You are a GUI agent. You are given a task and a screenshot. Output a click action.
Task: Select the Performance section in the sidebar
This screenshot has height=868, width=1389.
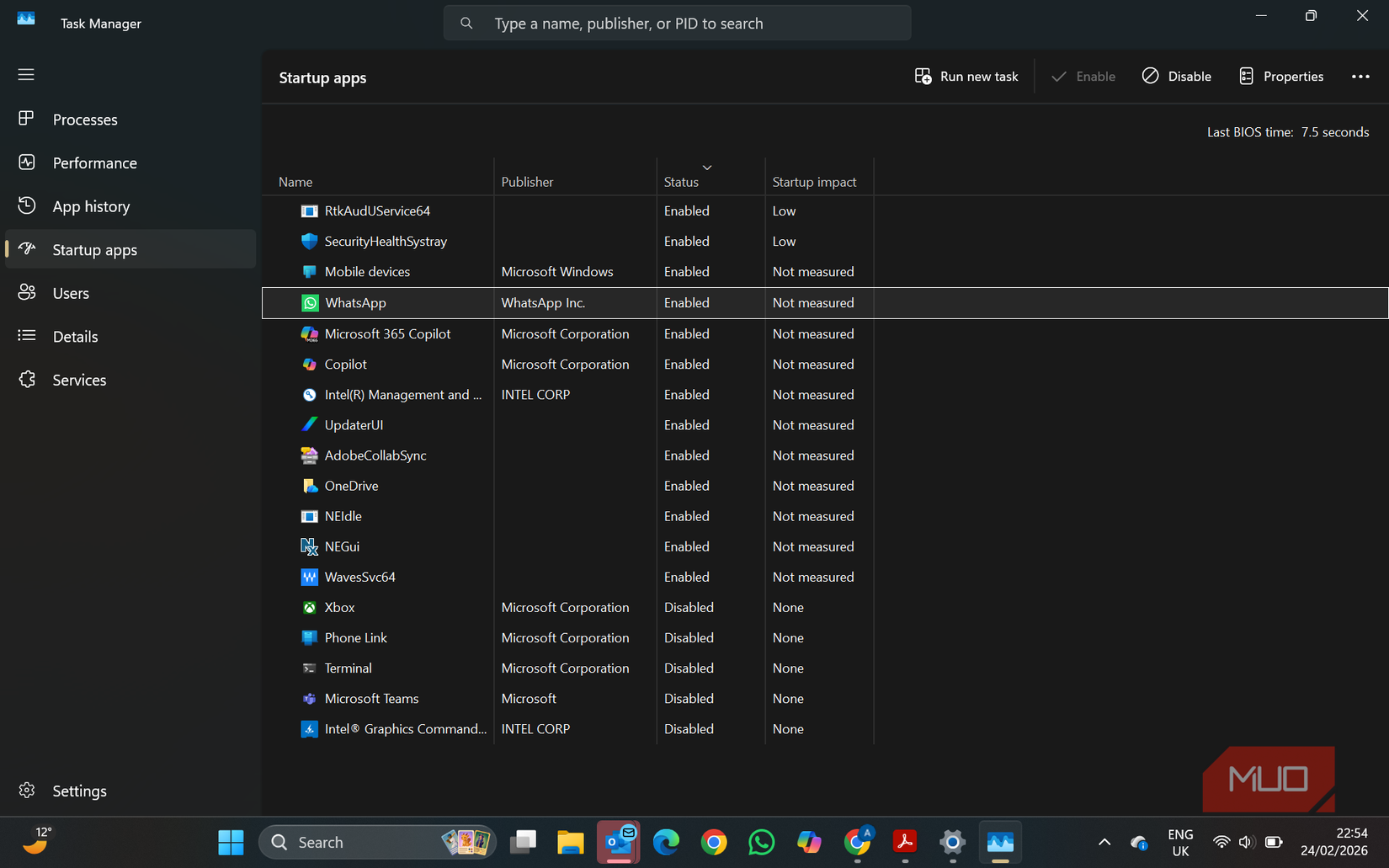coord(94,162)
